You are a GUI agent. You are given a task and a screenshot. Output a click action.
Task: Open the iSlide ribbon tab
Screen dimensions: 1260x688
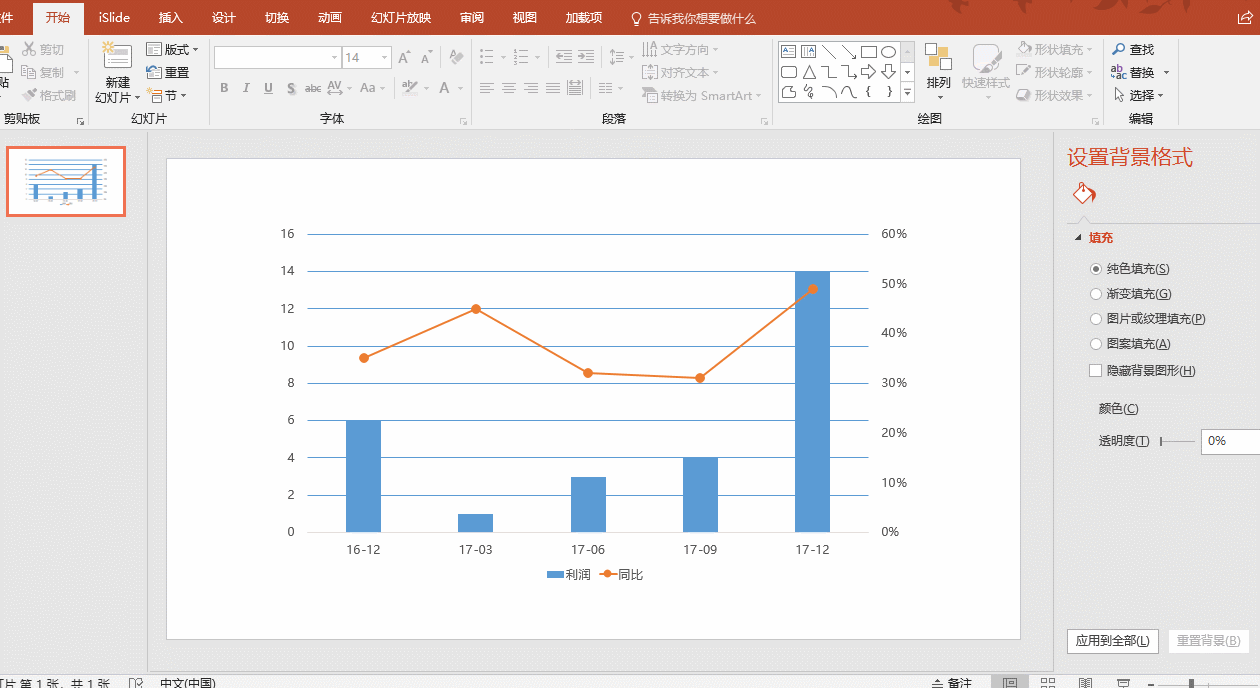point(114,18)
